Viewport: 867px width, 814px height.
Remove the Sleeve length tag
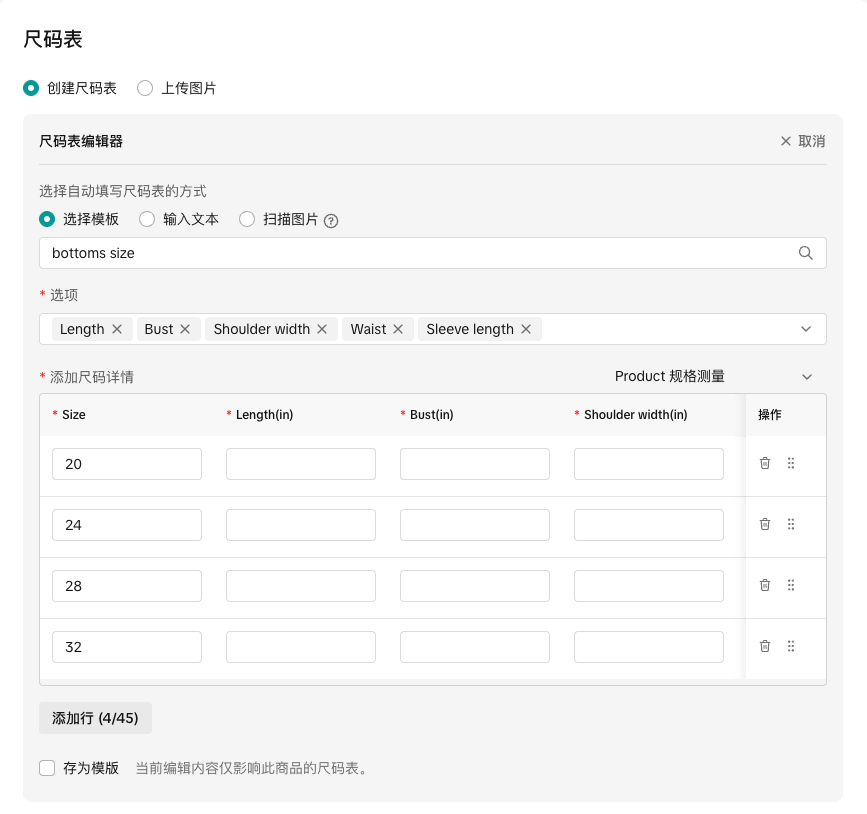point(526,329)
